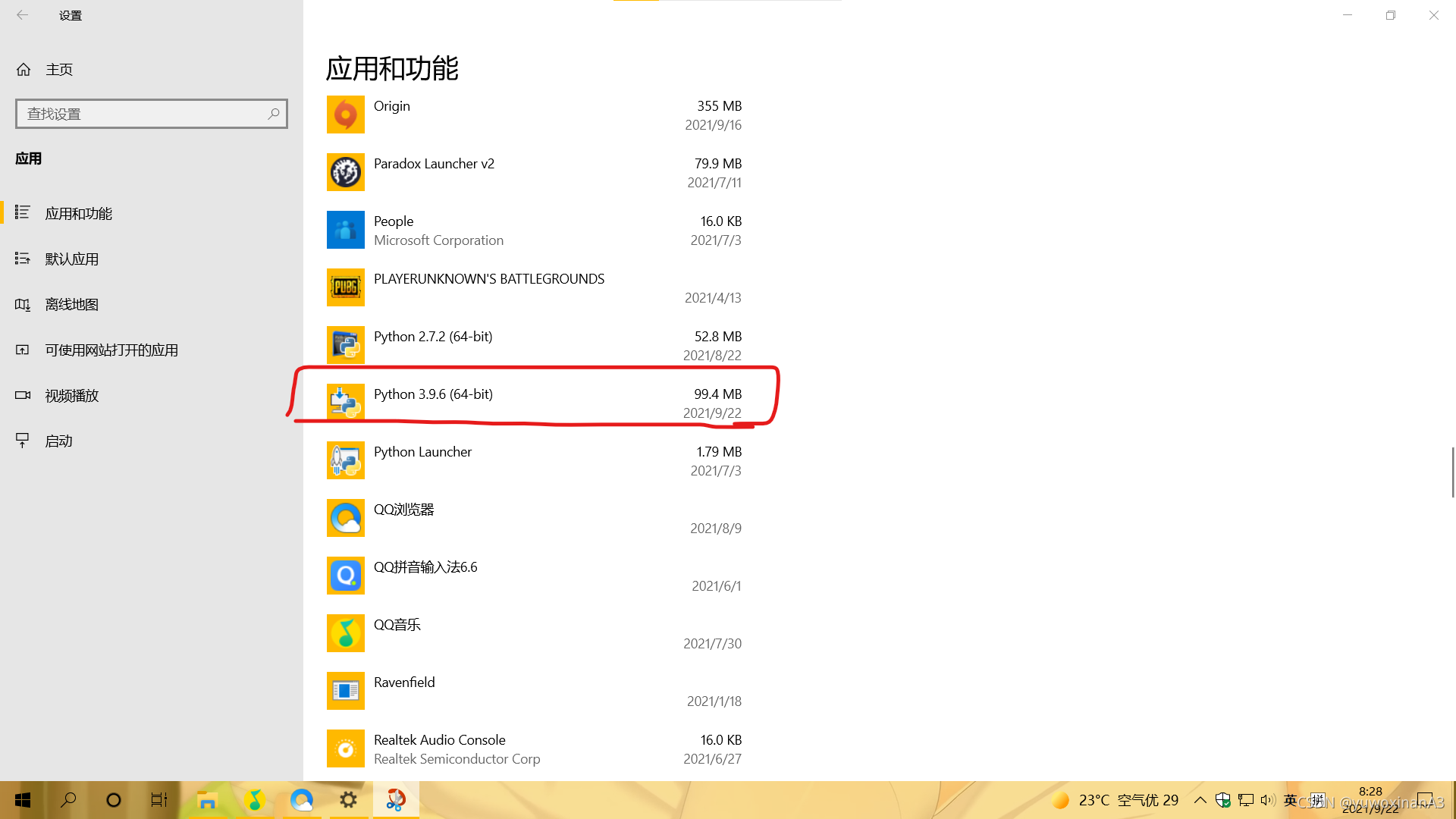Open the volume control in tray
This screenshot has height=819, width=1456.
coord(1268,800)
